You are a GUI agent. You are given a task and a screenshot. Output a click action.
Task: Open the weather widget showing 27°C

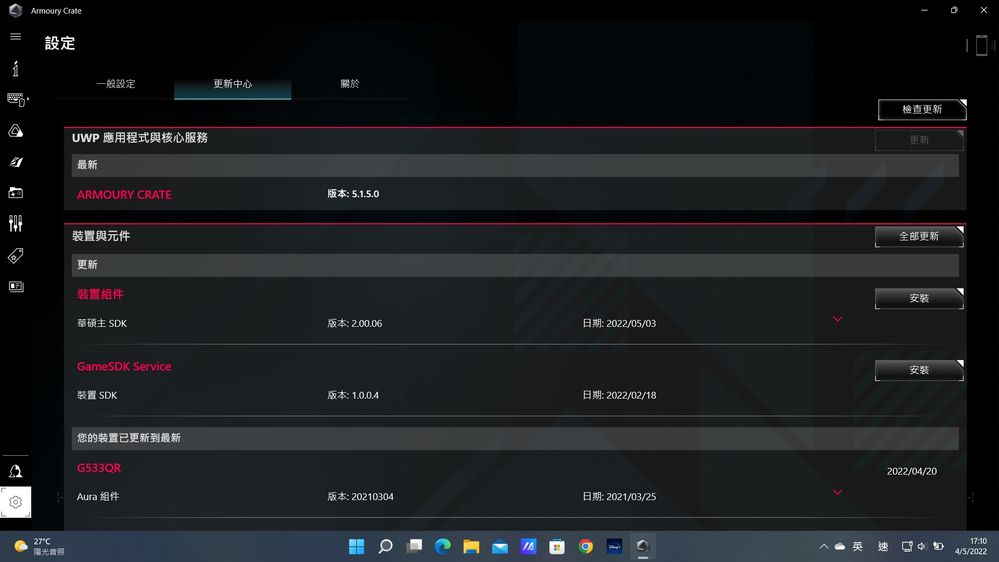pos(40,547)
